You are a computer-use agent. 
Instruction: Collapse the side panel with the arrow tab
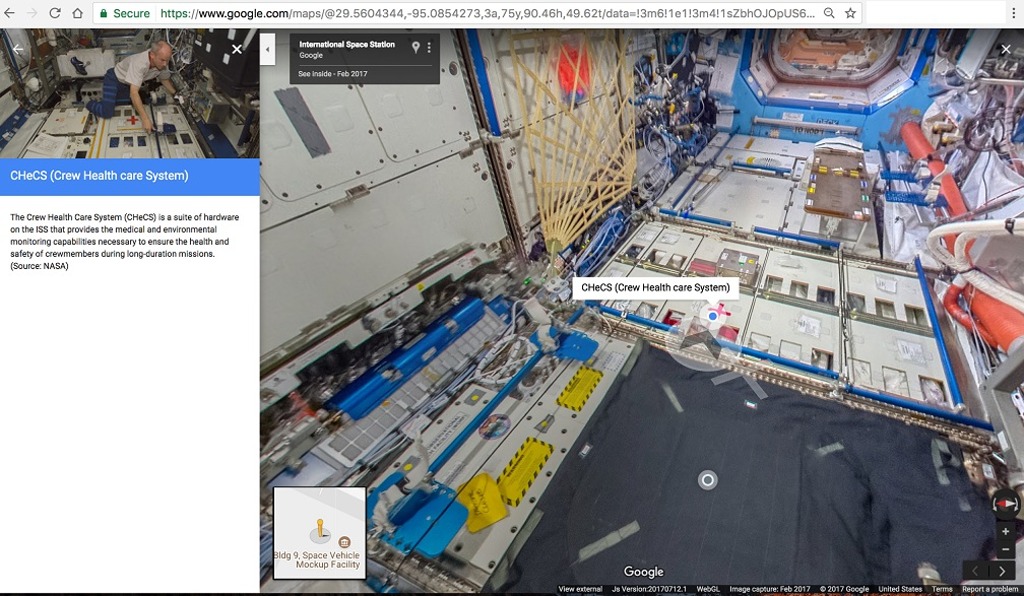click(x=267, y=50)
